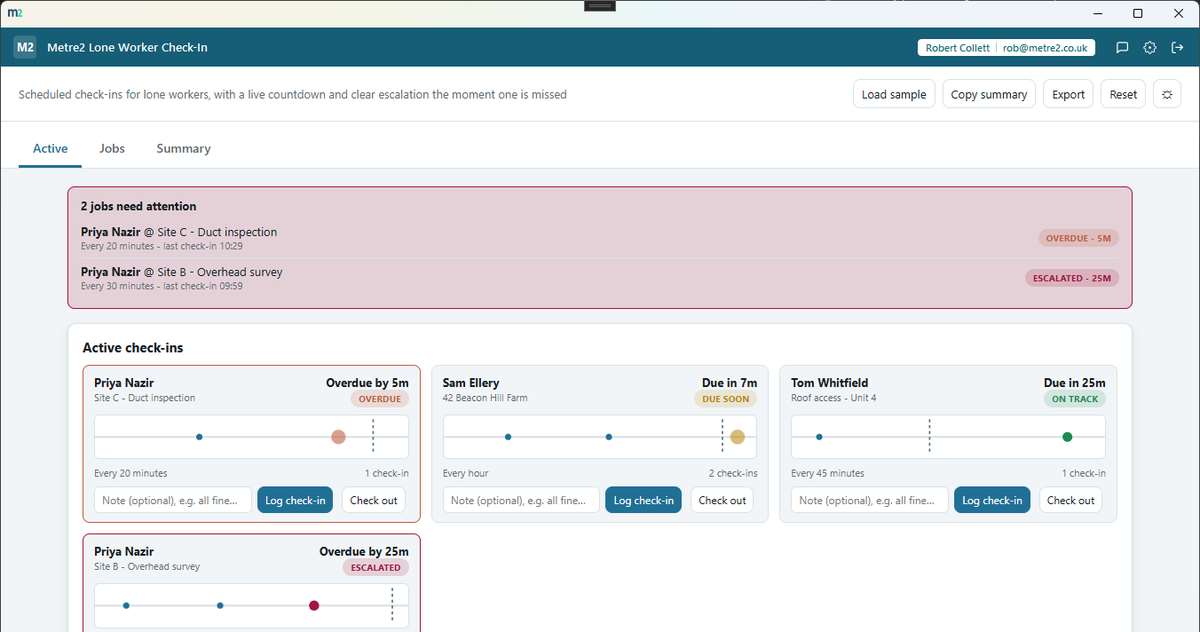
Task: Log check-in for Sam Ellery
Action: pos(643,500)
